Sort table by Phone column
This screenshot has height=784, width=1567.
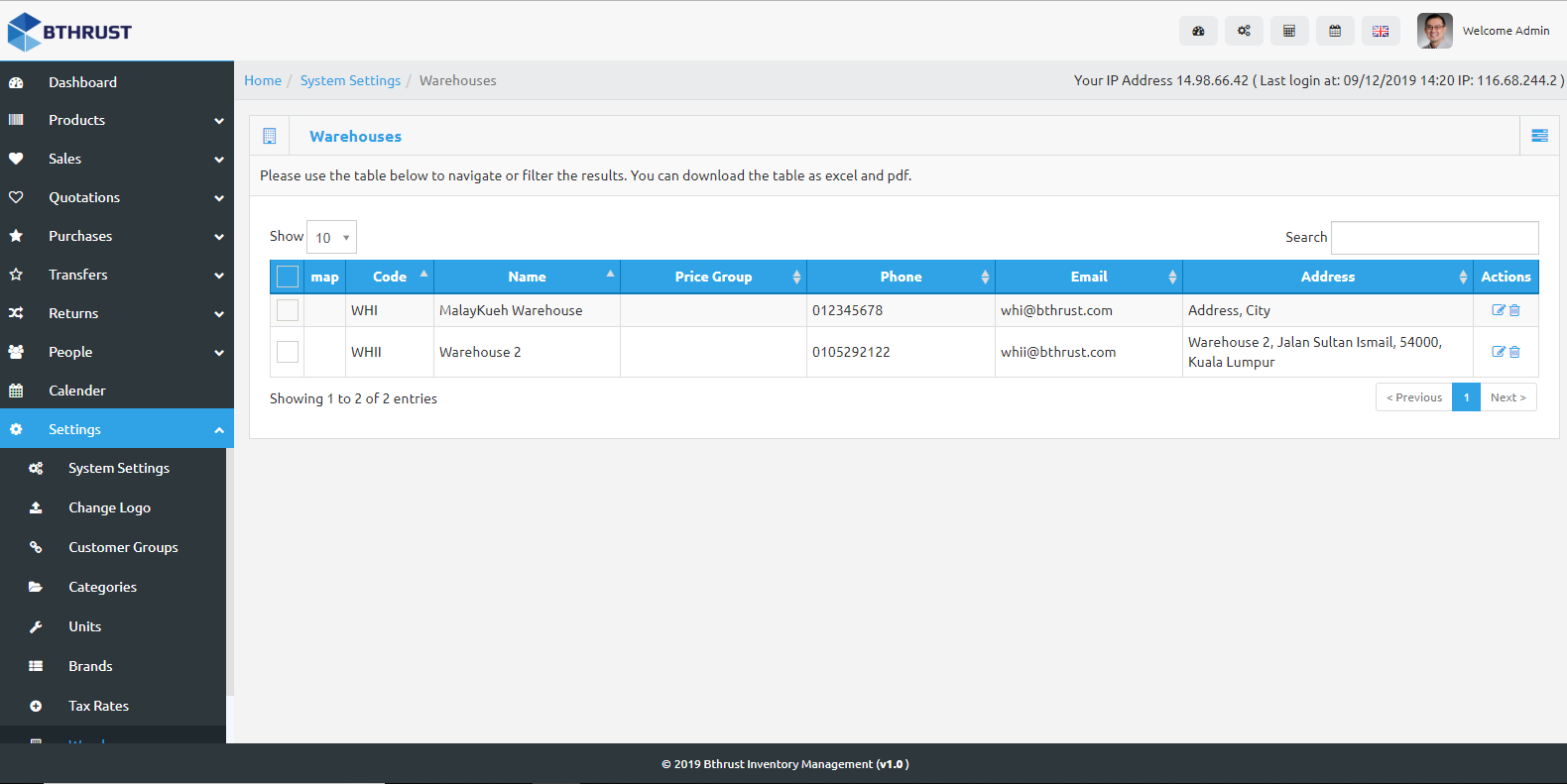tap(901, 277)
